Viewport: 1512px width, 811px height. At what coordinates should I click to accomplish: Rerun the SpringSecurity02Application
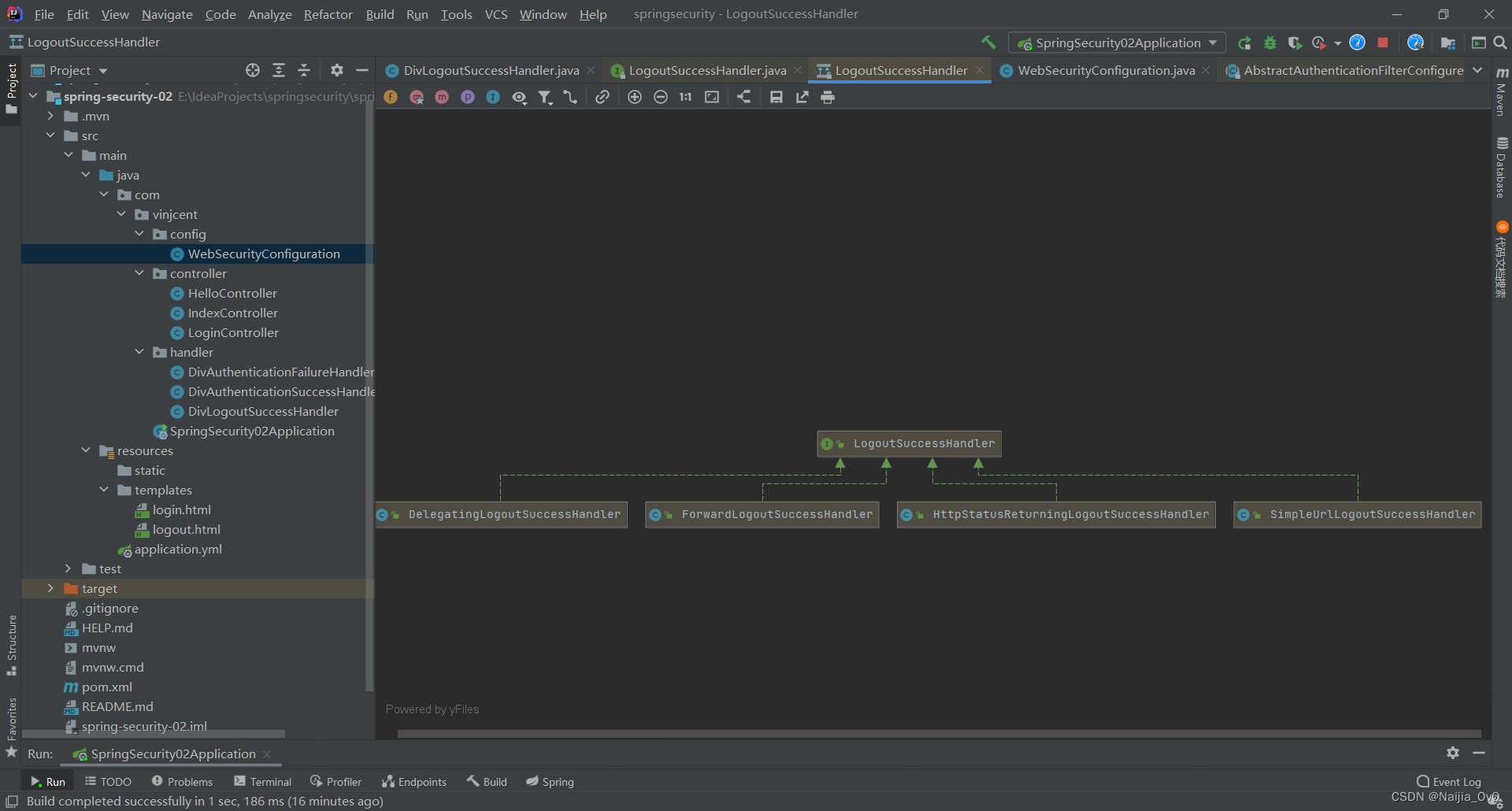(1244, 43)
